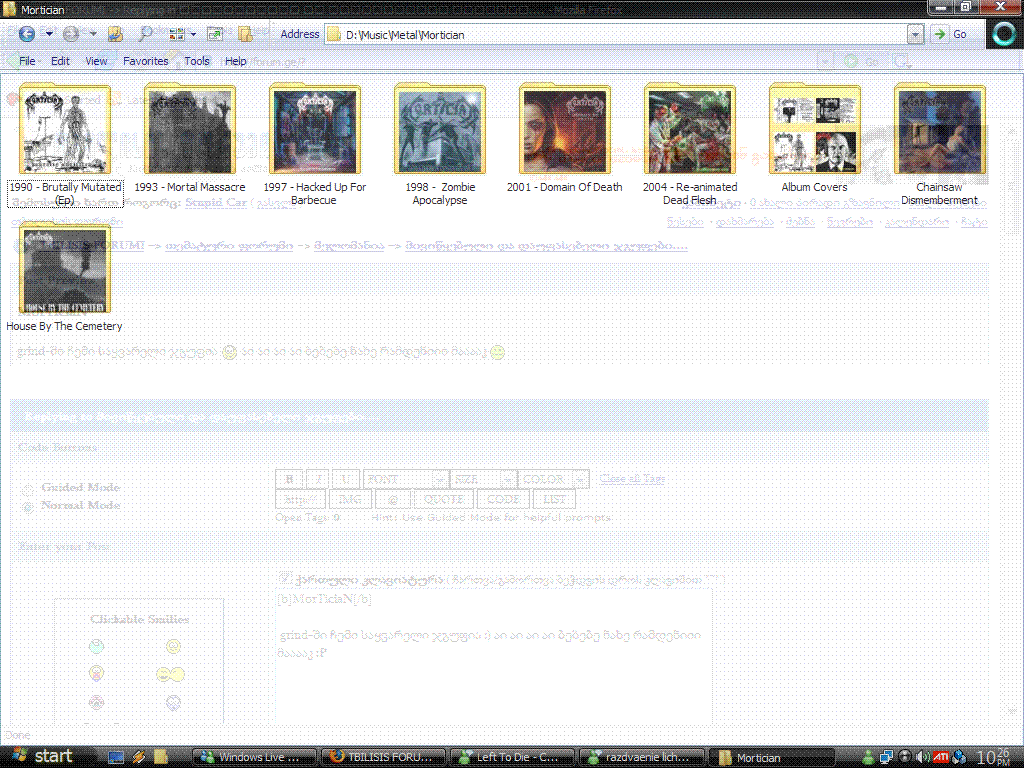Click the QUOTE button in Firefox editor
This screenshot has height=768, width=1024.
(443, 500)
